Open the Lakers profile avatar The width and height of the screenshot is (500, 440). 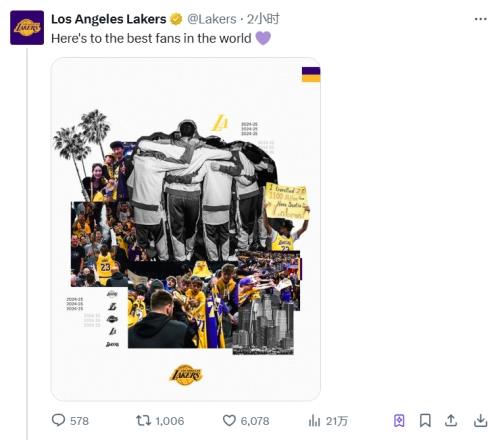coord(27,28)
